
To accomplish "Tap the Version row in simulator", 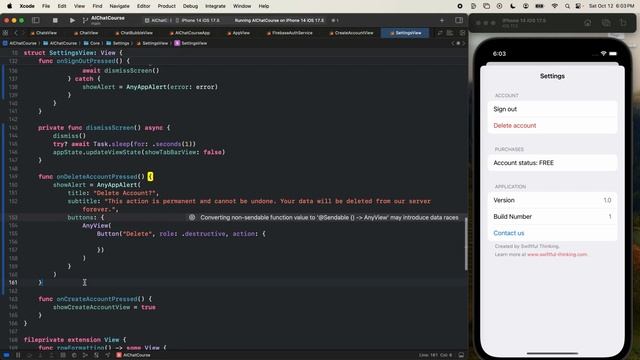I will point(552,200).
